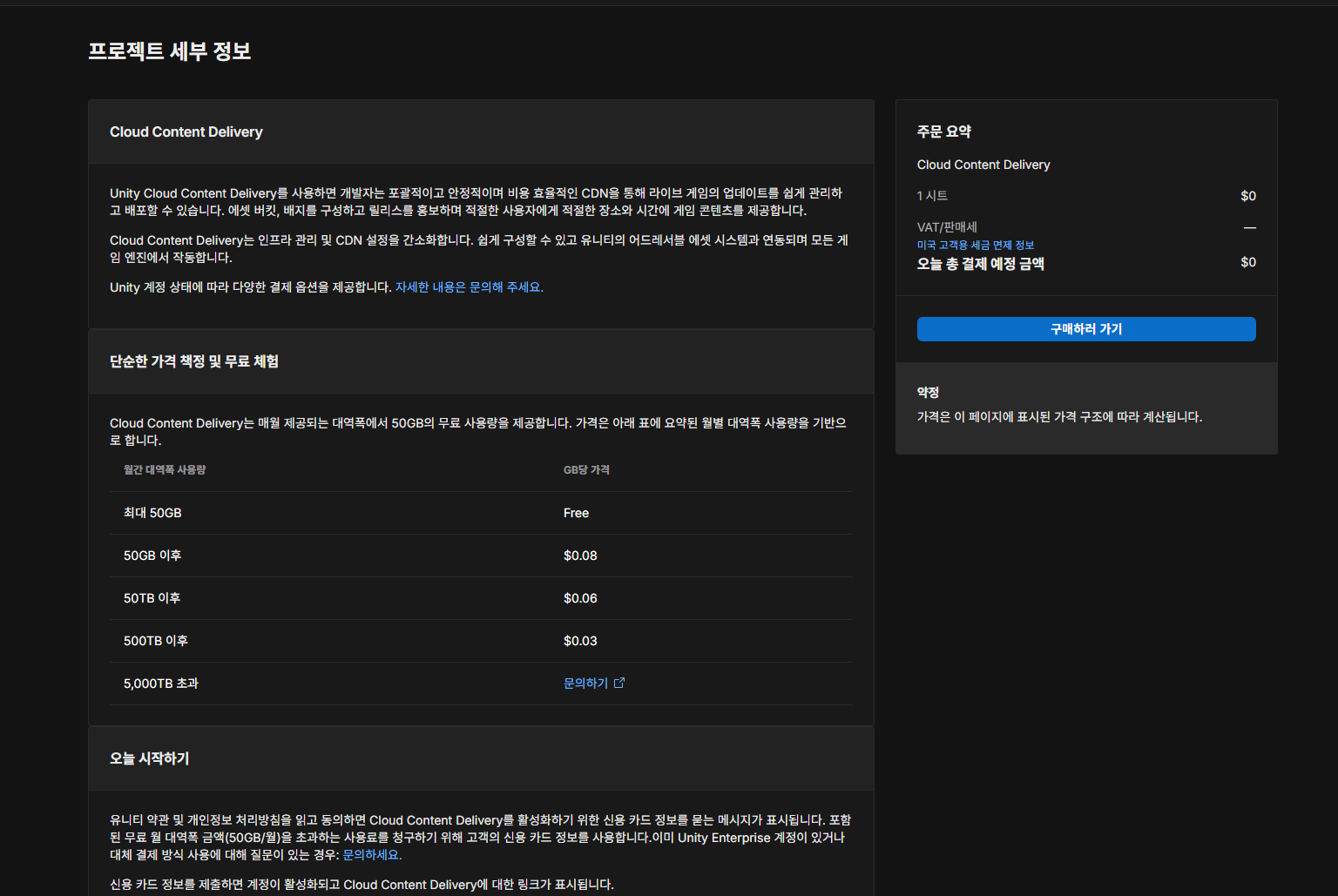This screenshot has height=896, width=1338.
Task: Click the 오늘 총 결제 예정 금액 label
Action: 981,264
